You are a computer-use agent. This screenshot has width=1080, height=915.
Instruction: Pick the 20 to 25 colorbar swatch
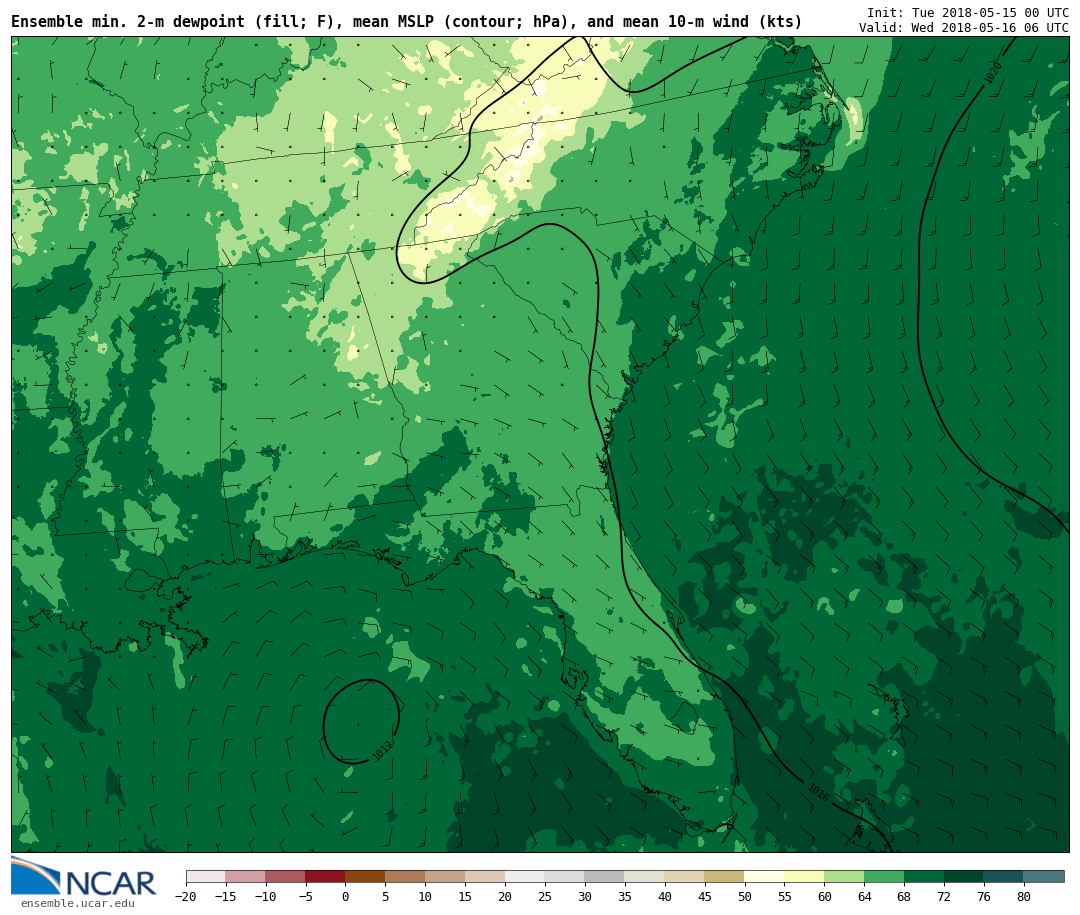pyautogui.click(x=526, y=876)
